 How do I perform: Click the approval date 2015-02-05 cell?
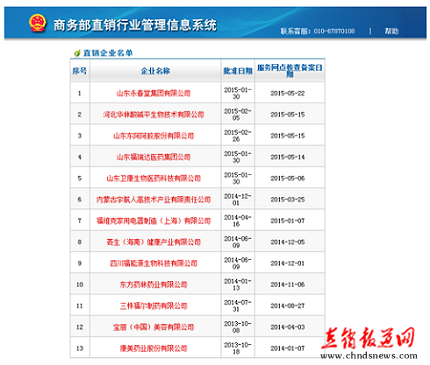237,114
